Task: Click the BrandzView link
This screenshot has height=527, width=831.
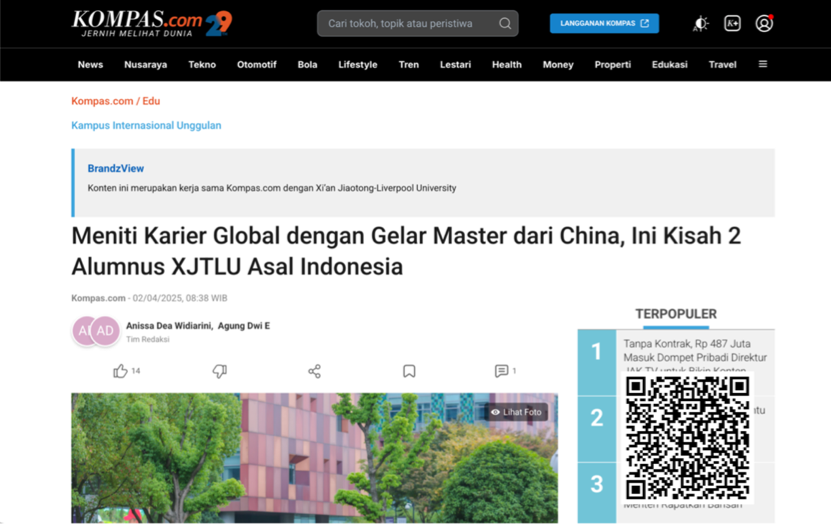Action: pyautogui.click(x=116, y=168)
